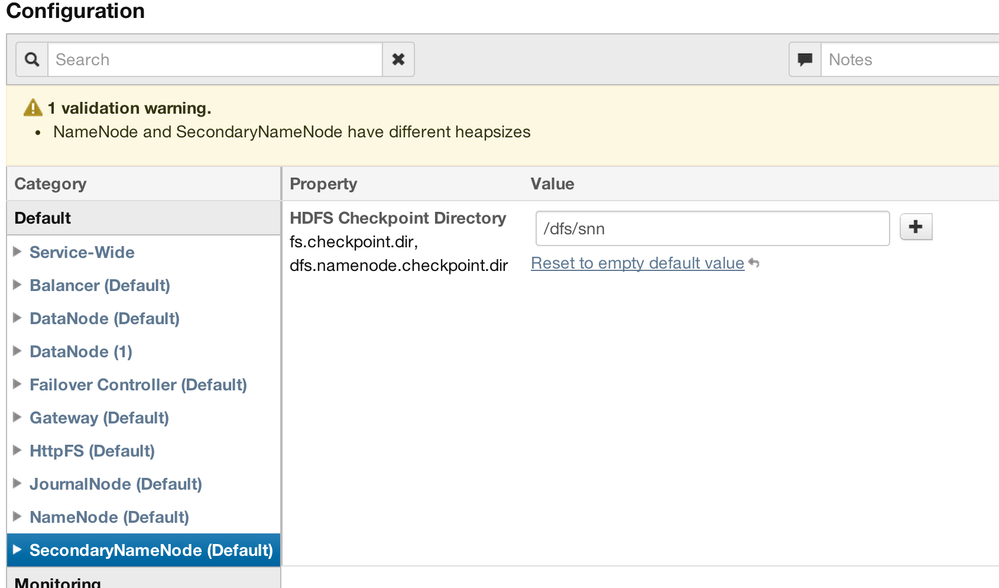Screen dimensions: 999x588
Task: Click the Notes text field
Action: pyautogui.click(x=910, y=60)
